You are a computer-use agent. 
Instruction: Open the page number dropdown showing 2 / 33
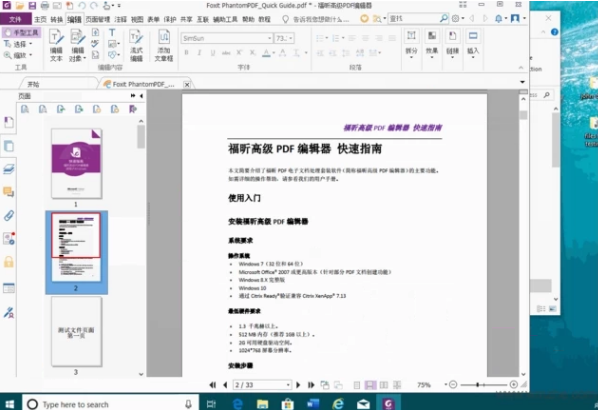click(x=288, y=385)
